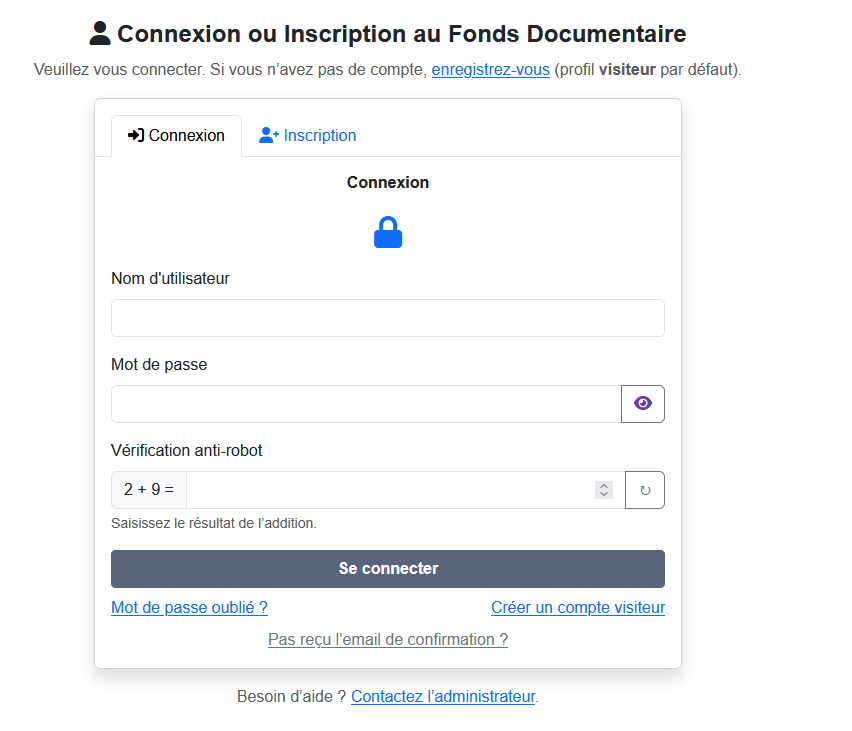852x731 pixels.
Task: Follow the enregistrez-vous registration link
Action: pos(490,70)
